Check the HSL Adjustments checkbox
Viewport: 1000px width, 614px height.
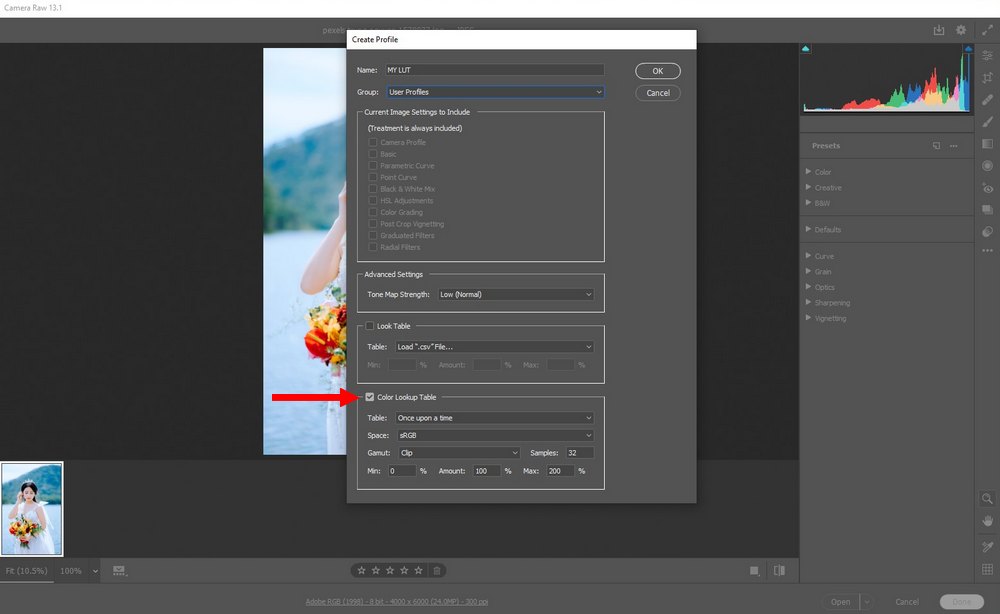pyautogui.click(x=373, y=200)
